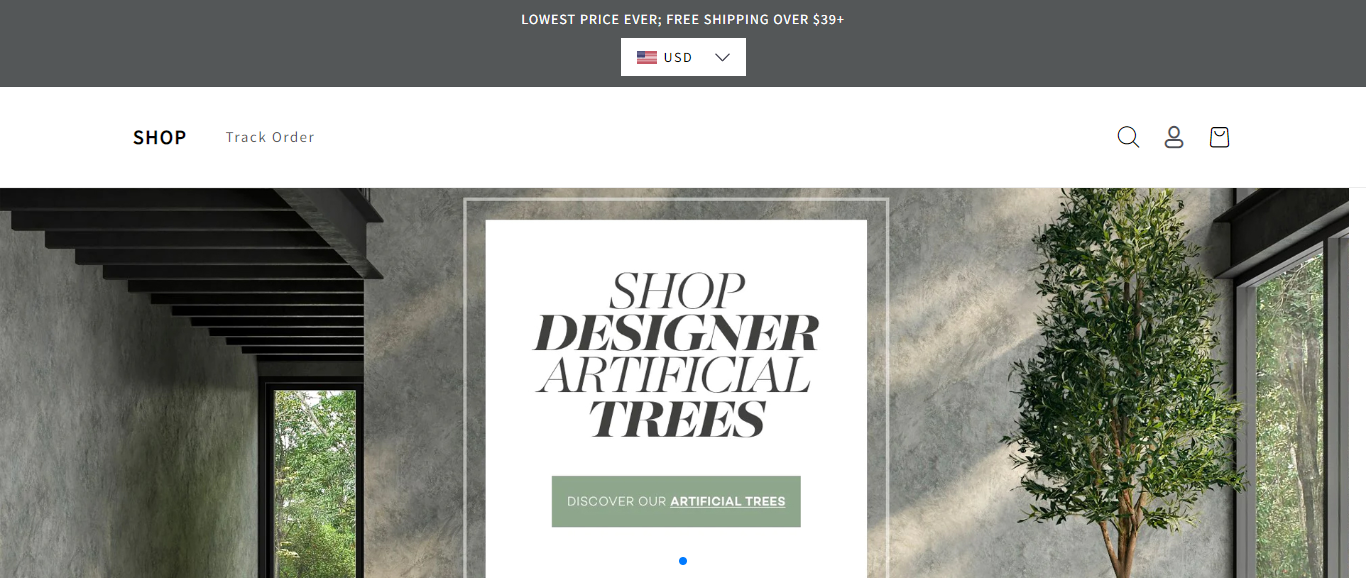Open the search magnifier icon
This screenshot has width=1366, height=578.
1128,137
